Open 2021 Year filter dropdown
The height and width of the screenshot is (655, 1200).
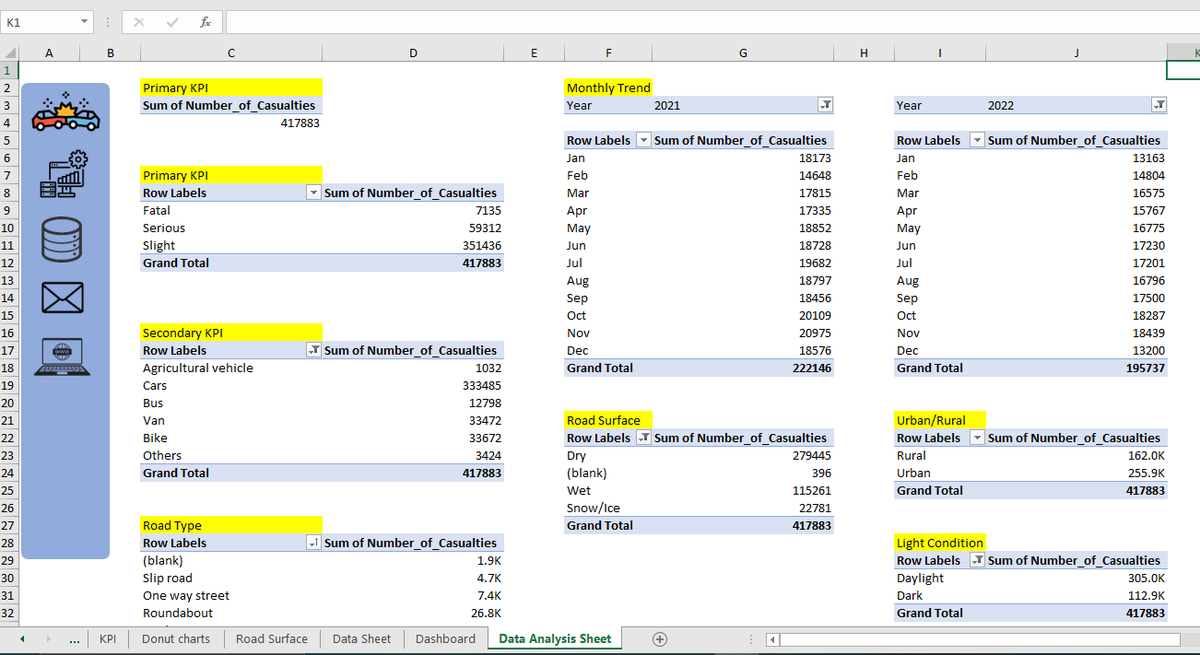coord(825,105)
